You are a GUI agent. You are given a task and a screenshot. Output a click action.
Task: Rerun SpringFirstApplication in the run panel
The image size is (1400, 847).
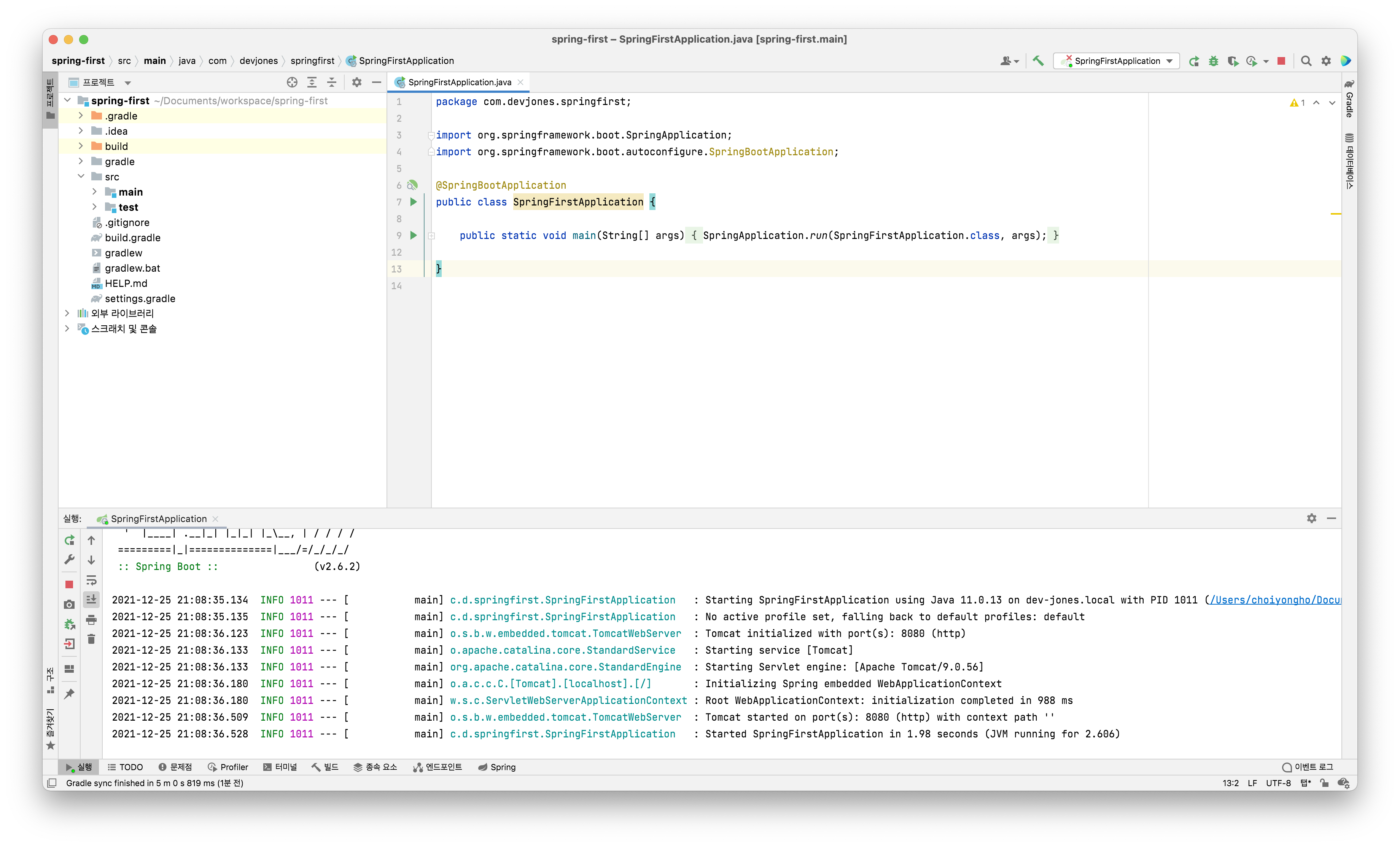point(69,541)
